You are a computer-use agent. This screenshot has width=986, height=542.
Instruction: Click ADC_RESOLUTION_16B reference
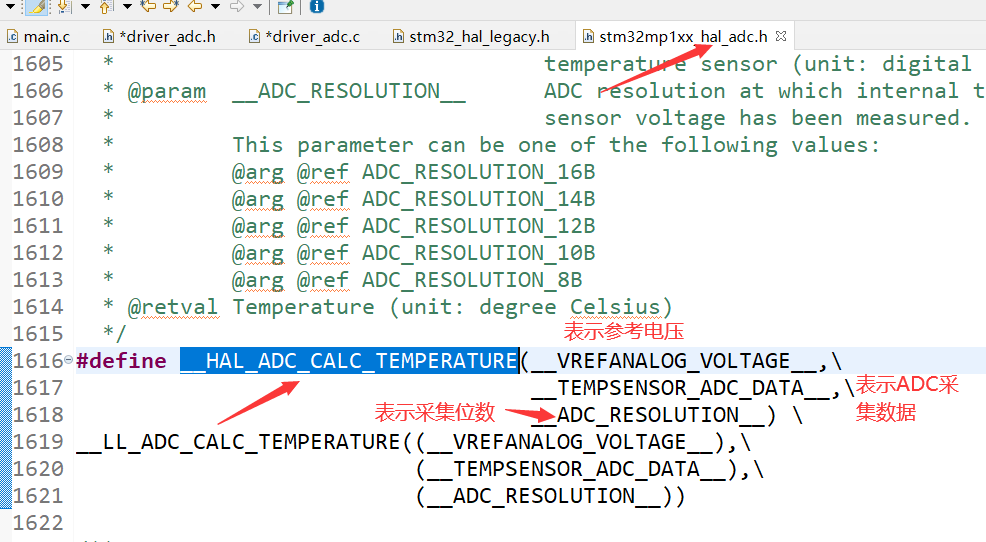click(479, 172)
